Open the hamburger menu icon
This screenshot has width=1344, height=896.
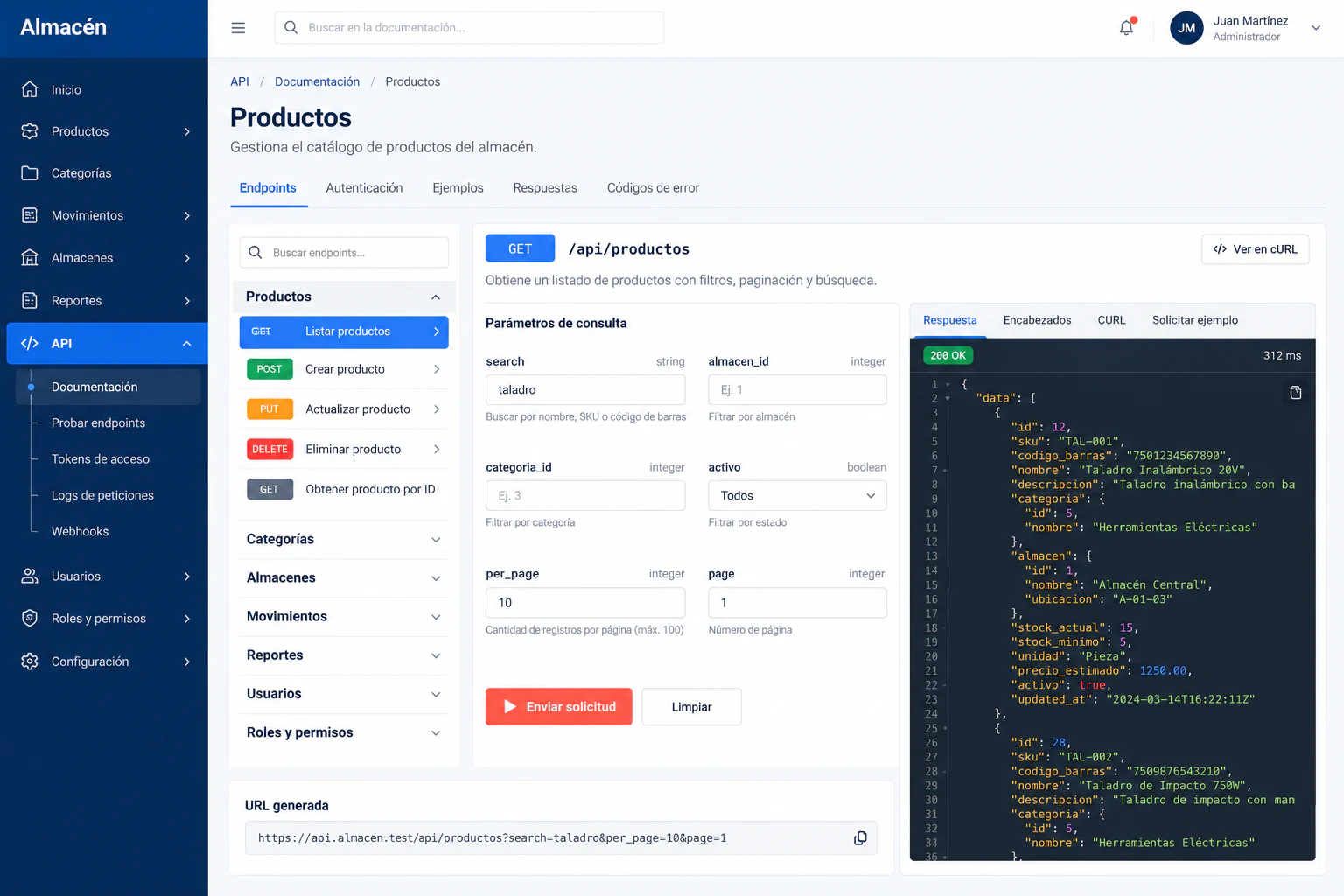point(238,28)
